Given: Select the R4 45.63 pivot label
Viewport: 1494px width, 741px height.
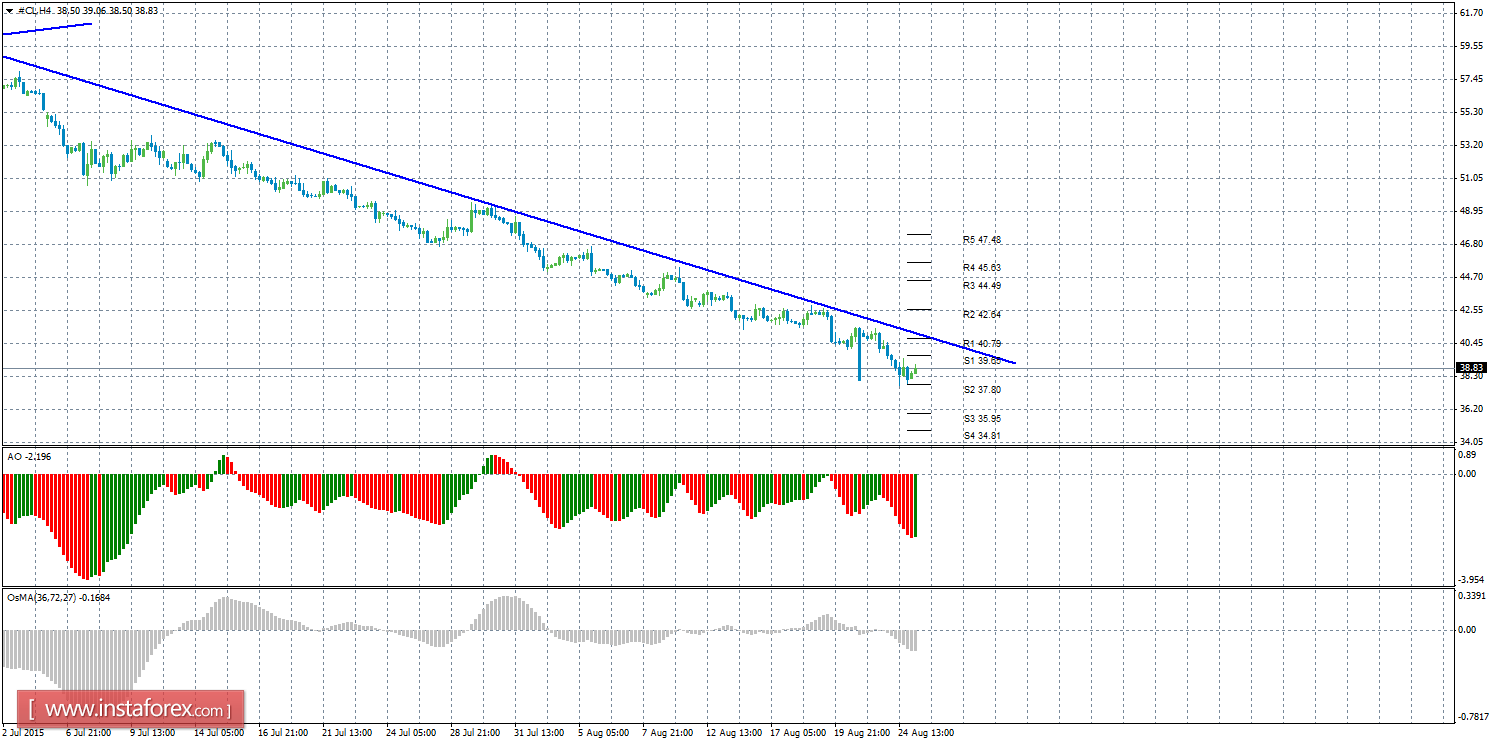Looking at the screenshot, I should [982, 268].
